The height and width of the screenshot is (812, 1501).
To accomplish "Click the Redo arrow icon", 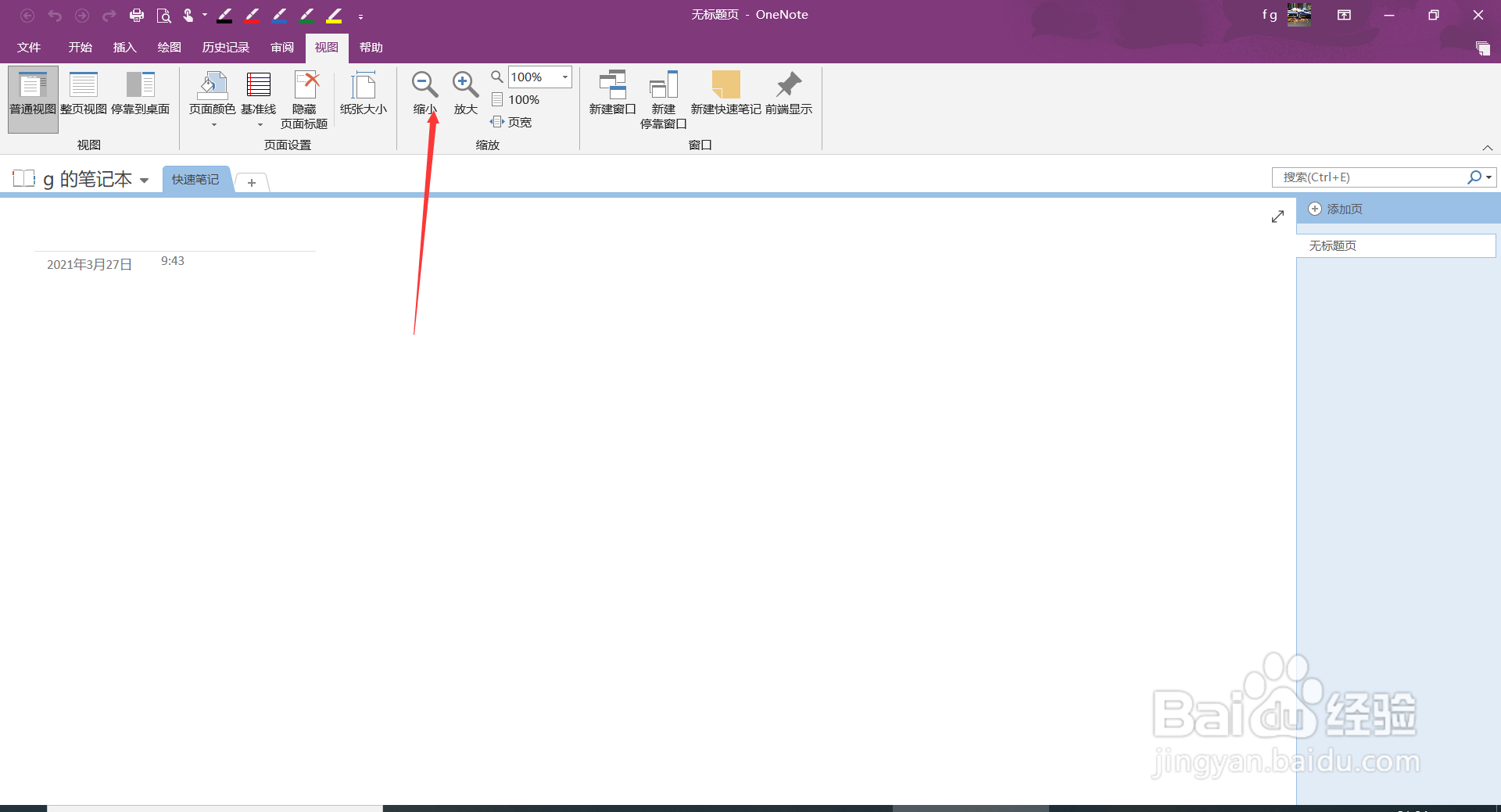I will (109, 16).
